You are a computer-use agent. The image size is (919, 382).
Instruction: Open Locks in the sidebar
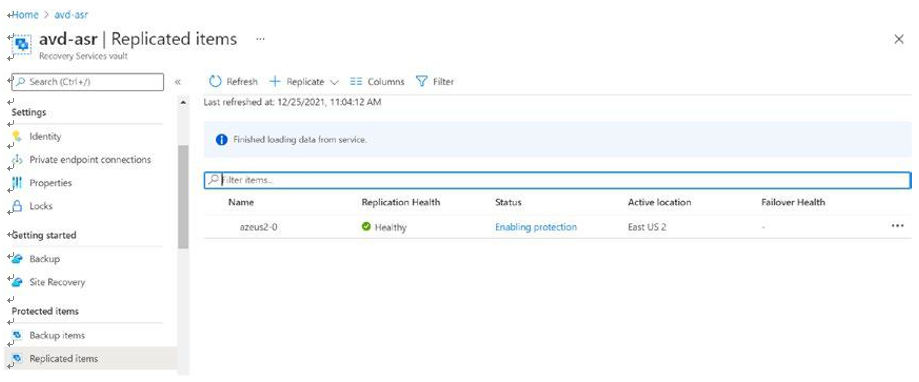coord(41,206)
